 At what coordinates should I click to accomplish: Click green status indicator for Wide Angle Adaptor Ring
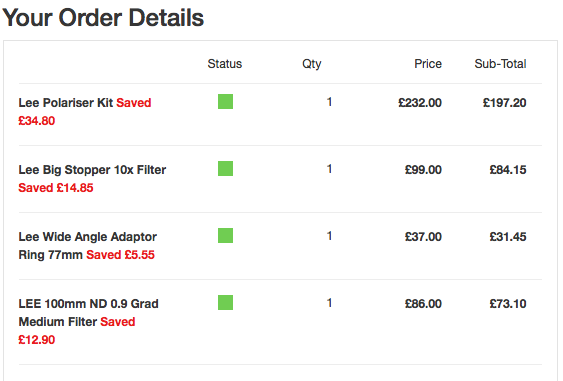tap(225, 236)
